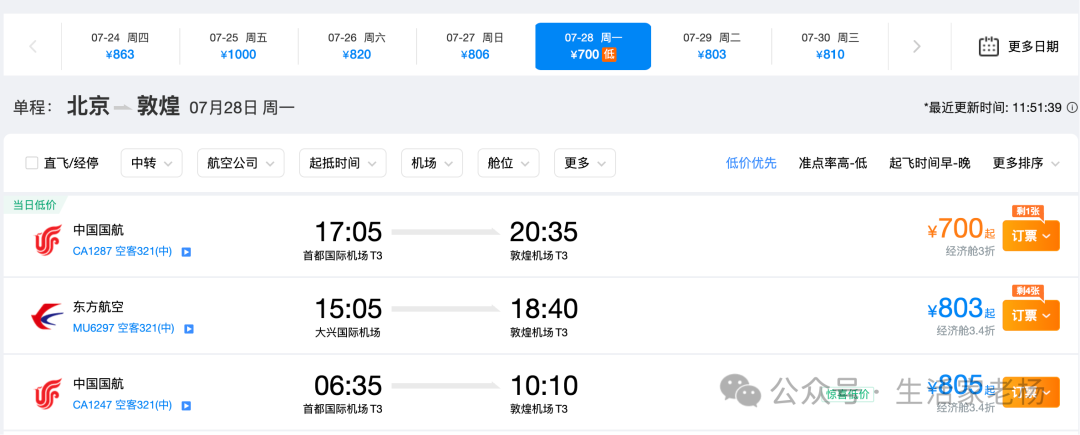Open flight link CA1247 空客321(中)
Viewport: 1080px width, 435px height.
pos(123,405)
